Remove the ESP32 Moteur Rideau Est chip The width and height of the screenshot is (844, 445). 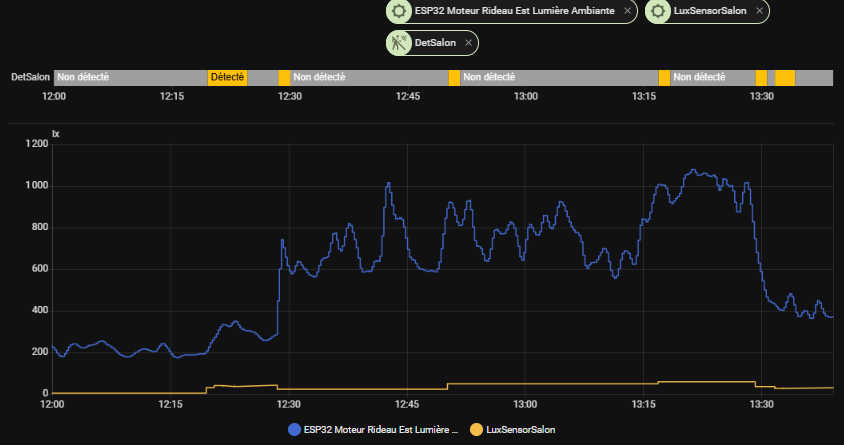tap(627, 11)
